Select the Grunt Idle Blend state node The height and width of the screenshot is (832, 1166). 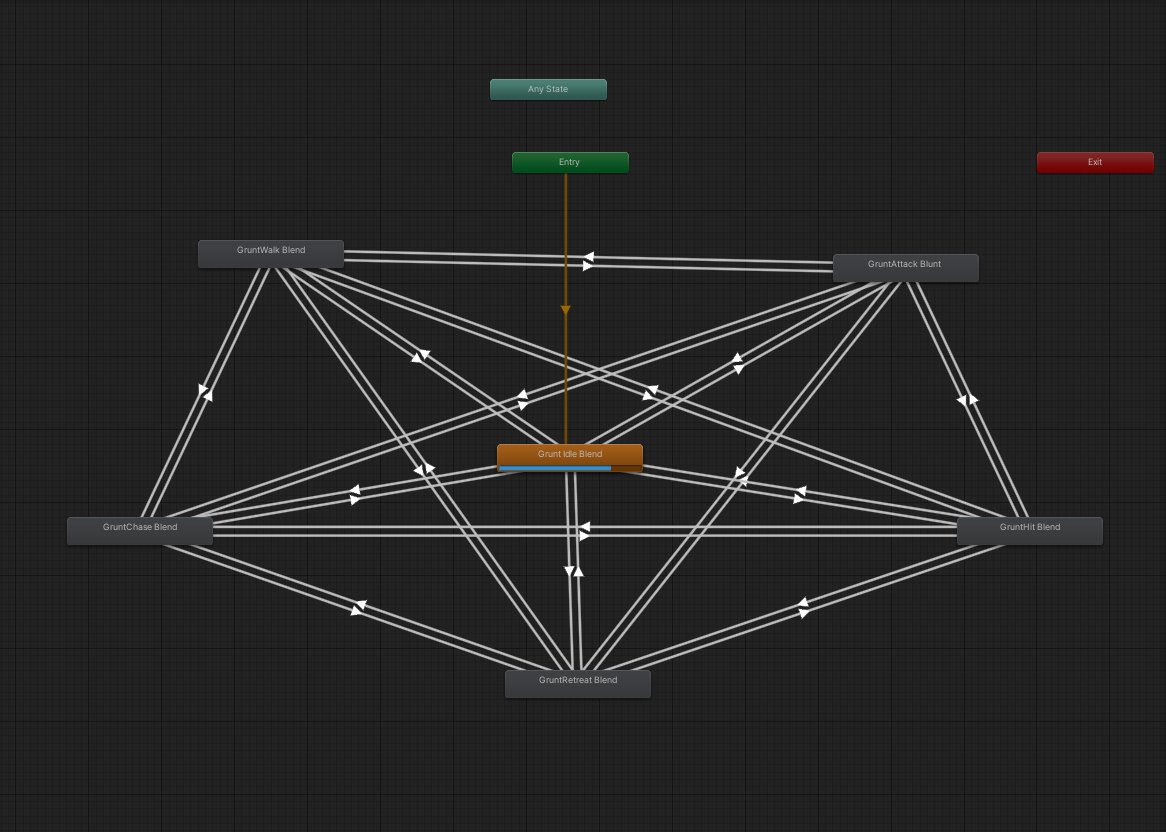coord(570,453)
